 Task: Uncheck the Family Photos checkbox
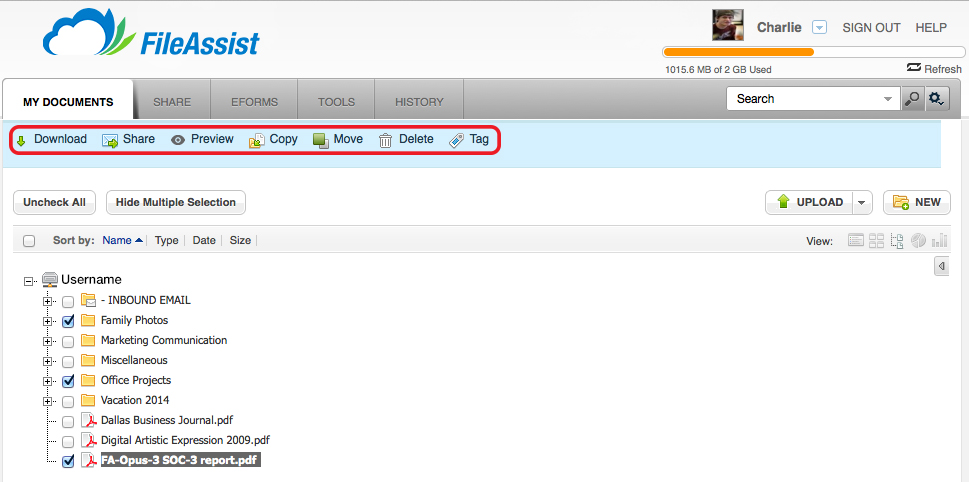tap(68, 321)
